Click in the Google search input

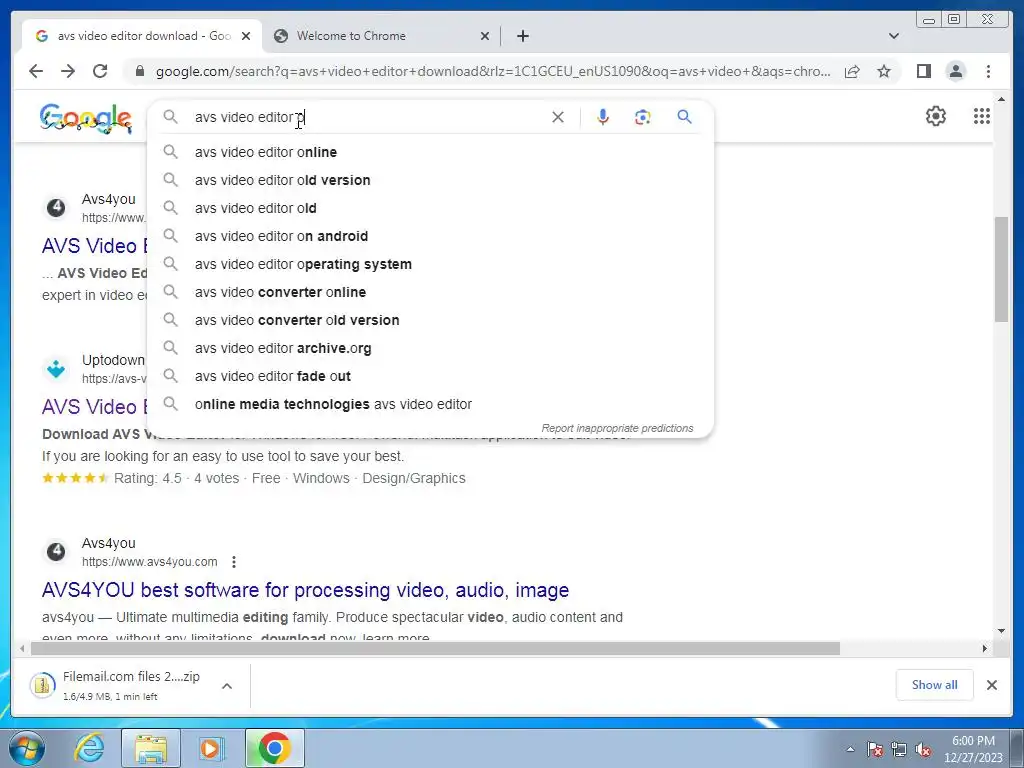(366, 117)
